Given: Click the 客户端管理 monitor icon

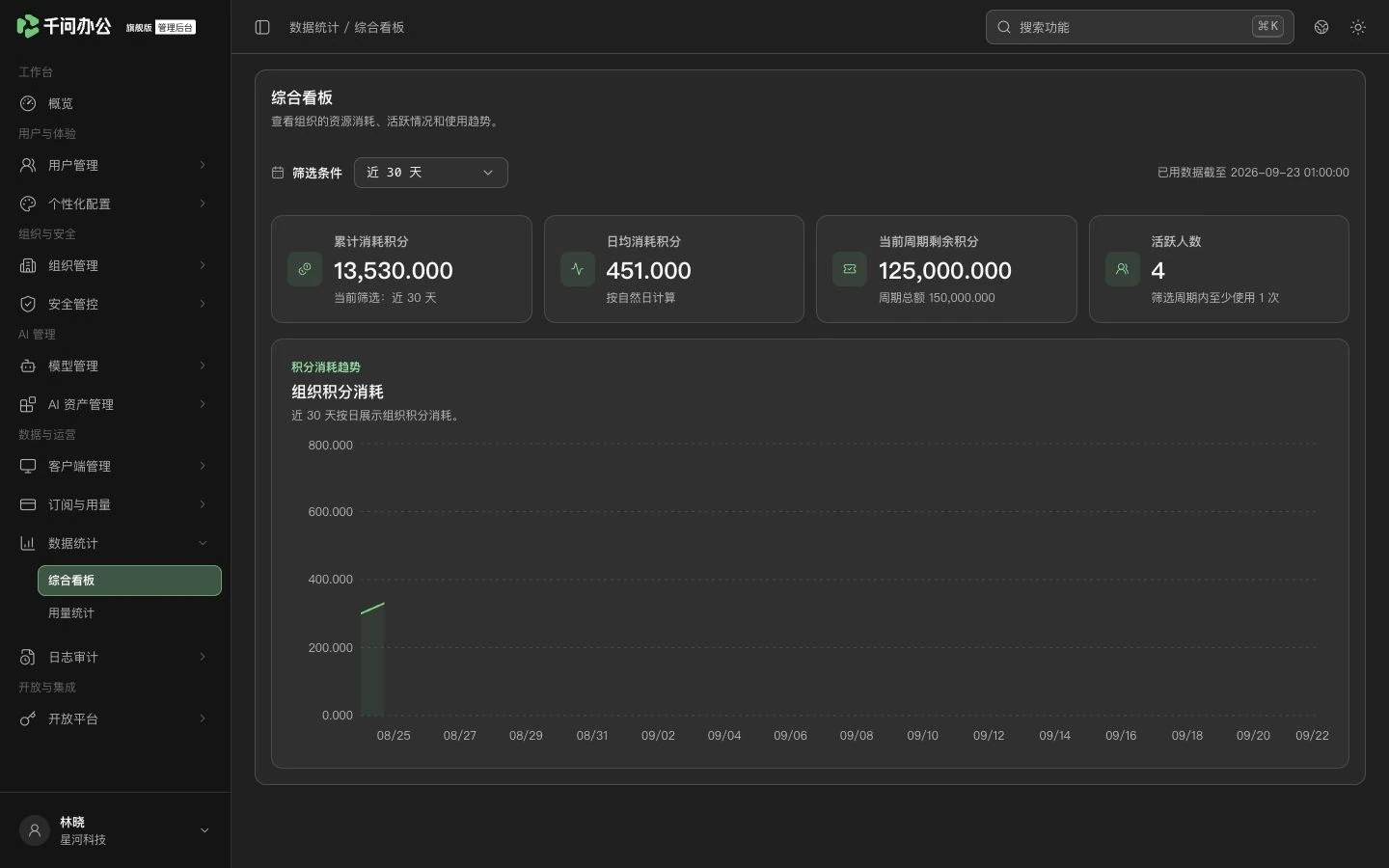Looking at the screenshot, I should pos(28,466).
